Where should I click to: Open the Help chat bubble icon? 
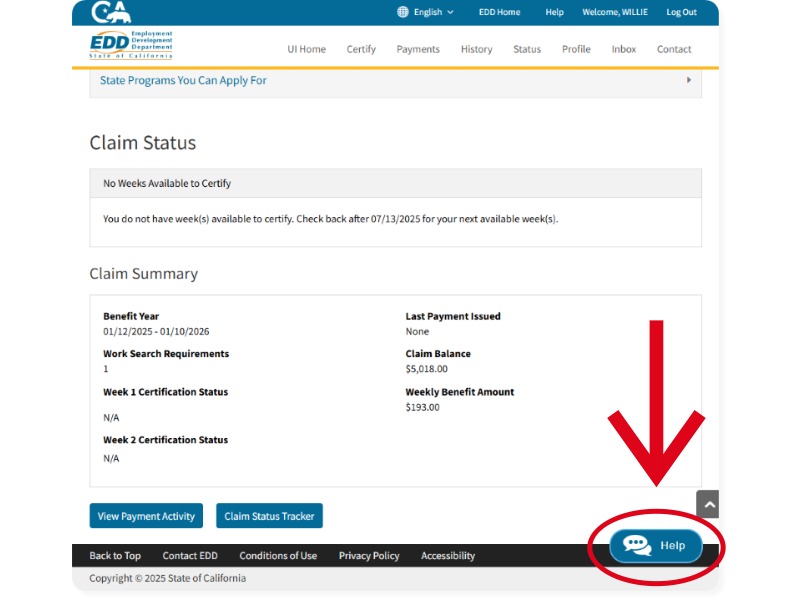click(636, 545)
